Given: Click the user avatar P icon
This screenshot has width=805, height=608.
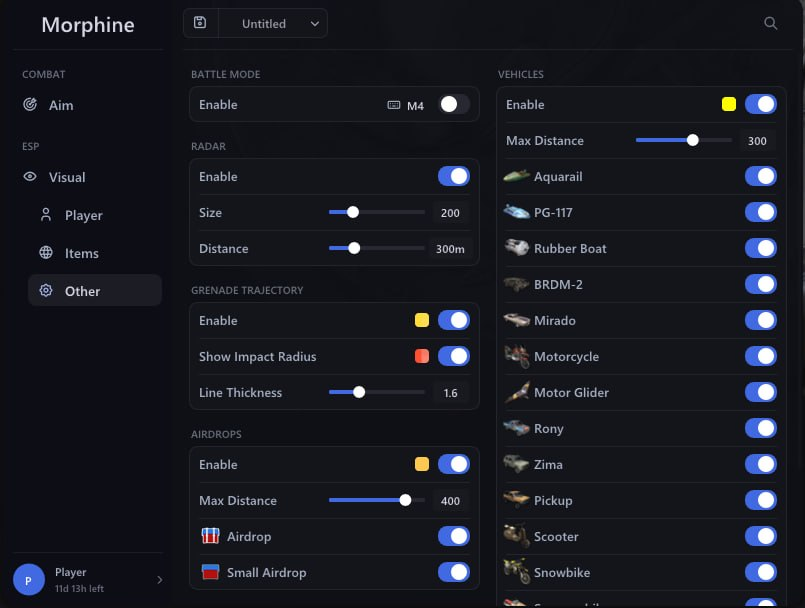Looking at the screenshot, I should tap(29, 579).
